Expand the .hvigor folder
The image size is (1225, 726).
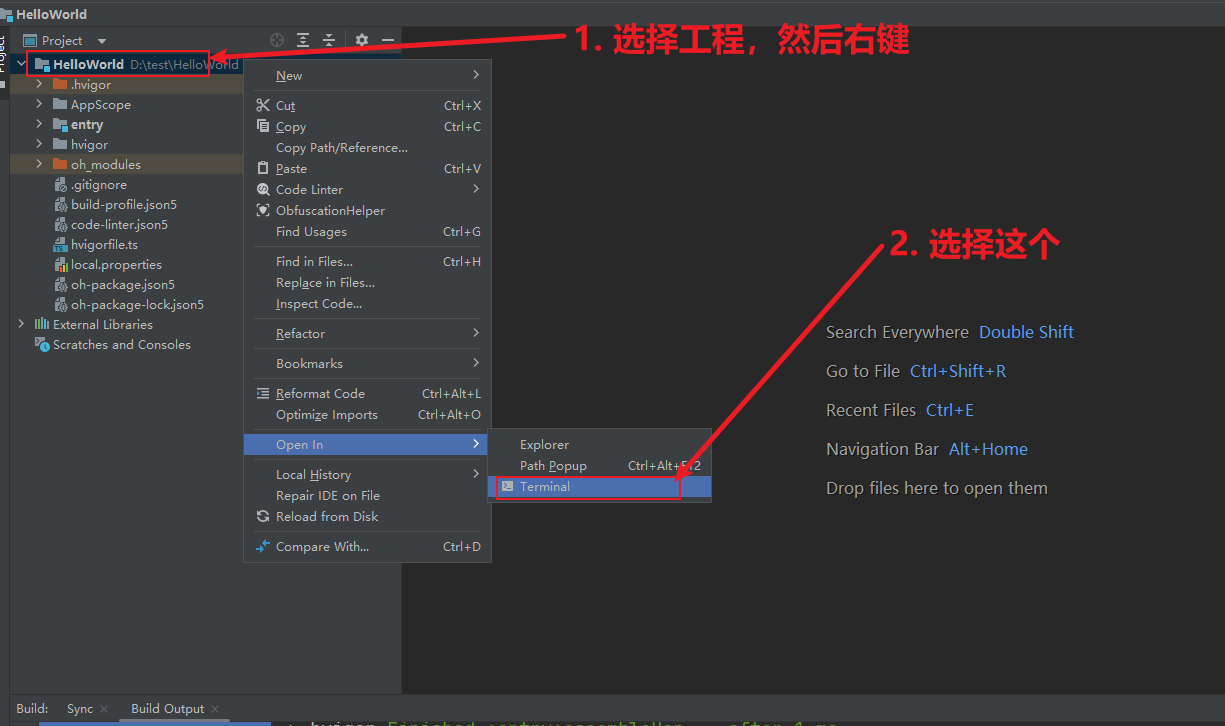point(39,84)
